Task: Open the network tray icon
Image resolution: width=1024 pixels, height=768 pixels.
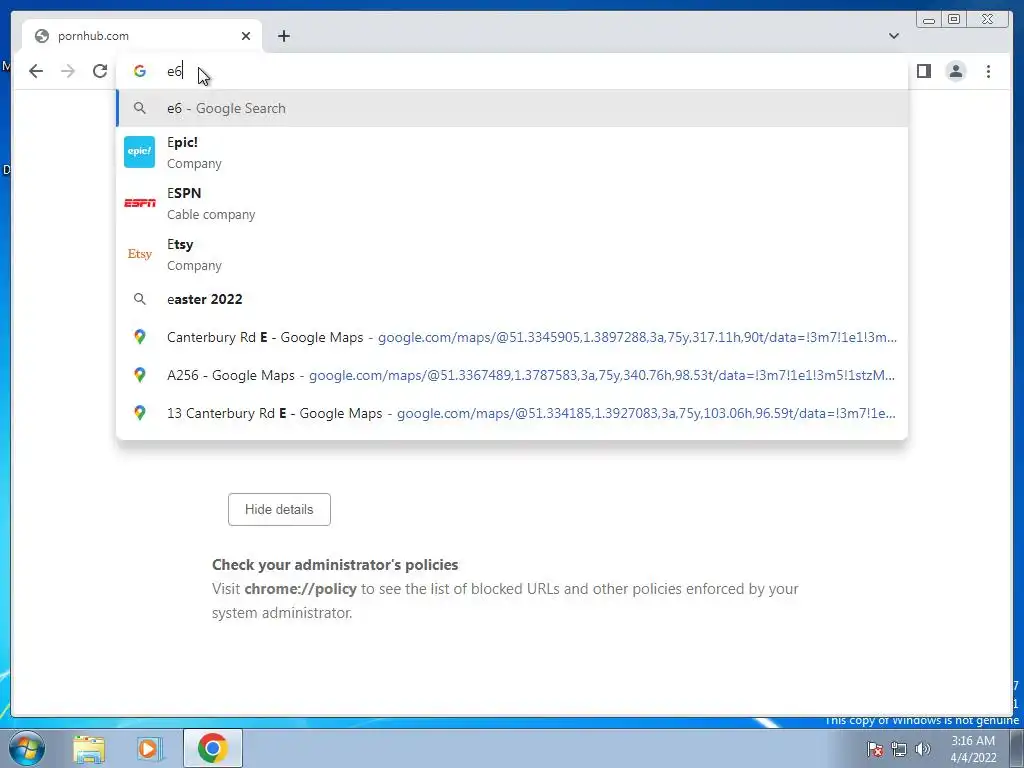Action: pos(899,749)
